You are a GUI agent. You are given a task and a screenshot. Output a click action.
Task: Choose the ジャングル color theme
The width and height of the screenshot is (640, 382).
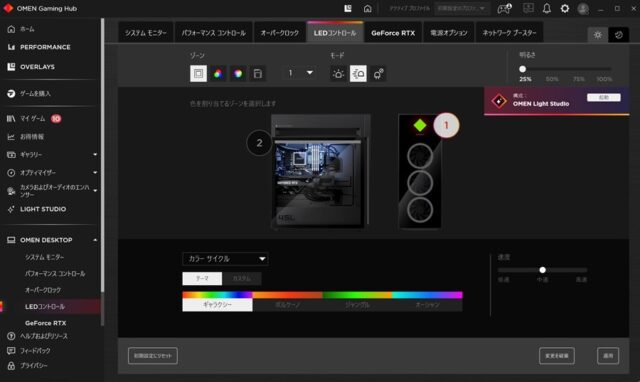click(357, 301)
